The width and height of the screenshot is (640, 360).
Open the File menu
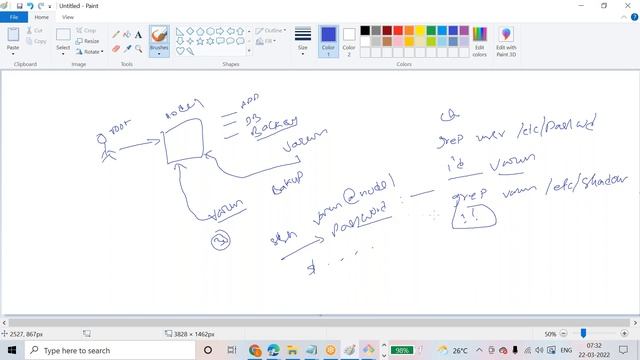tap(14, 17)
